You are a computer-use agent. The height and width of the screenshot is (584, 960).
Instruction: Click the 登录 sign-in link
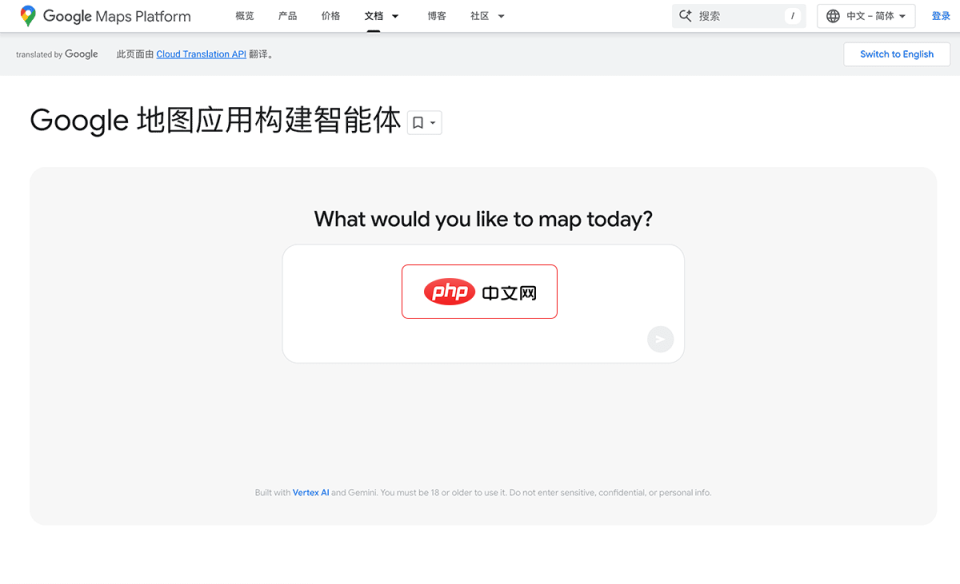[x=940, y=16]
